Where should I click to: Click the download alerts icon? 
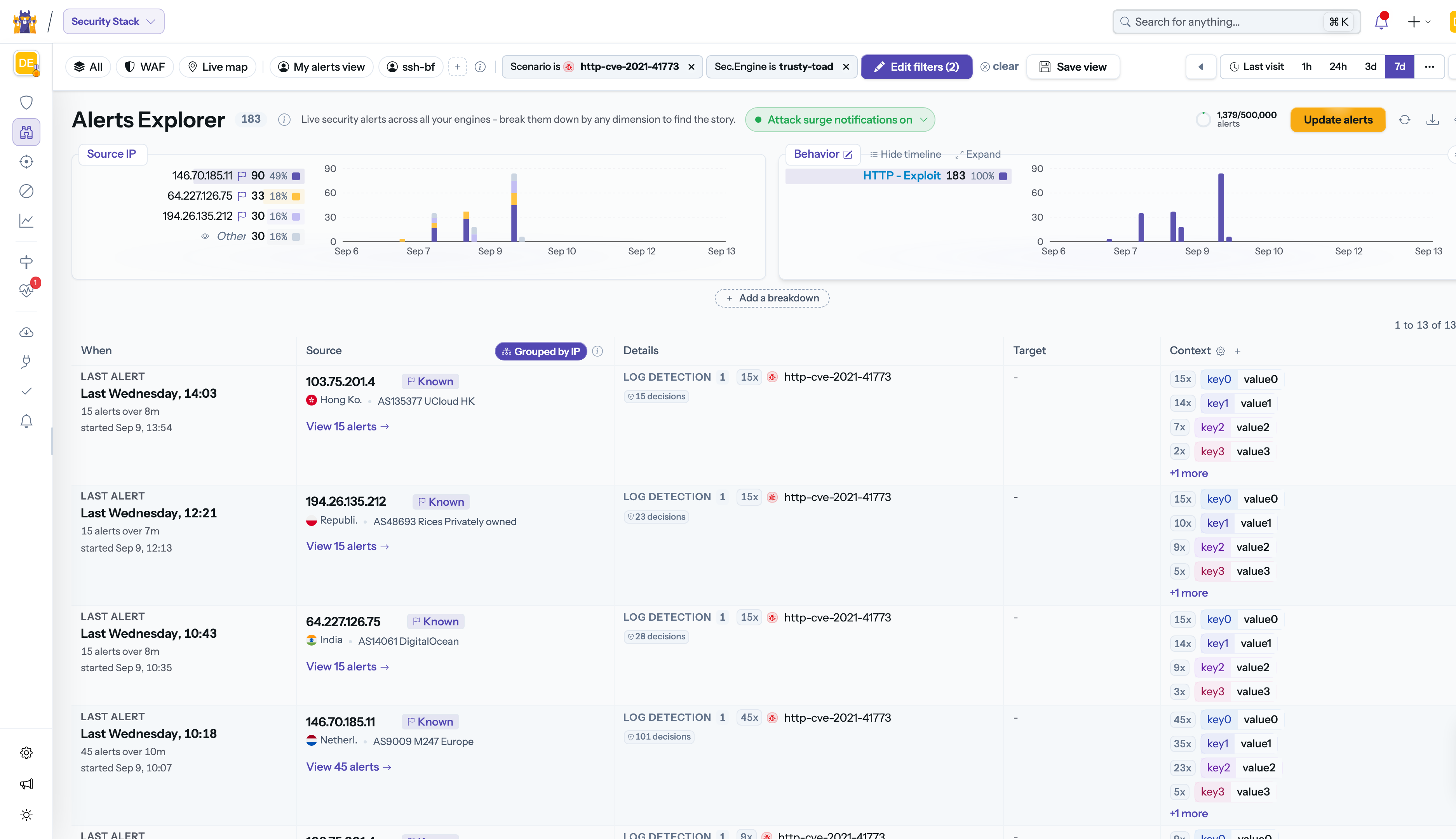tap(1432, 120)
